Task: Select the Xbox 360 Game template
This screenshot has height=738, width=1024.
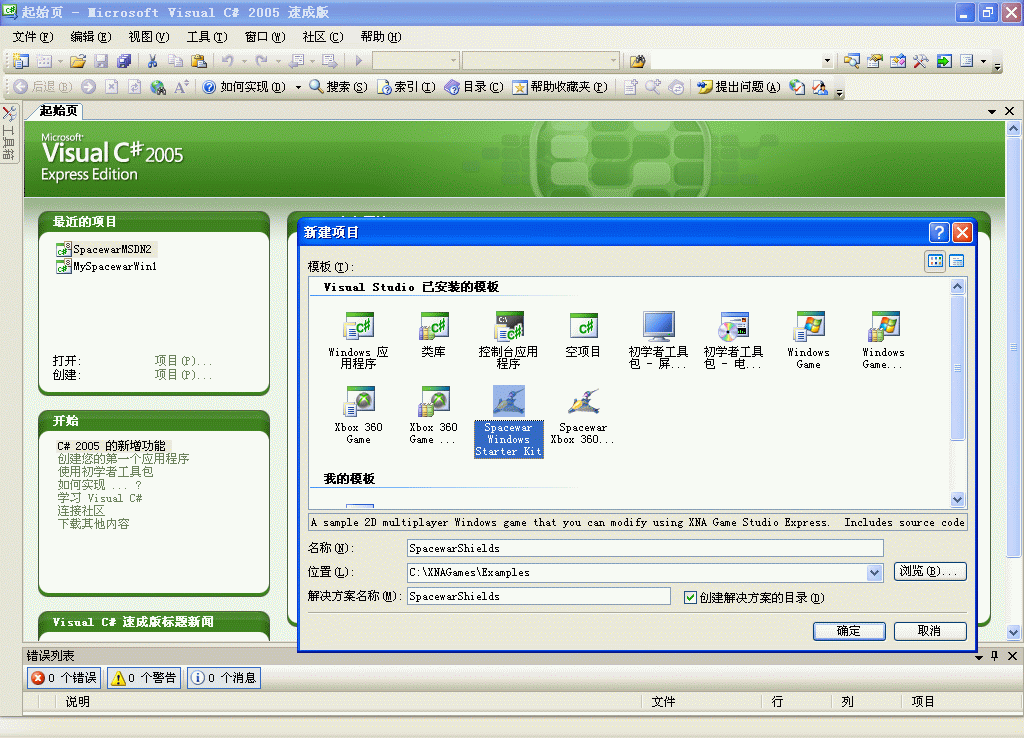Action: (x=358, y=415)
